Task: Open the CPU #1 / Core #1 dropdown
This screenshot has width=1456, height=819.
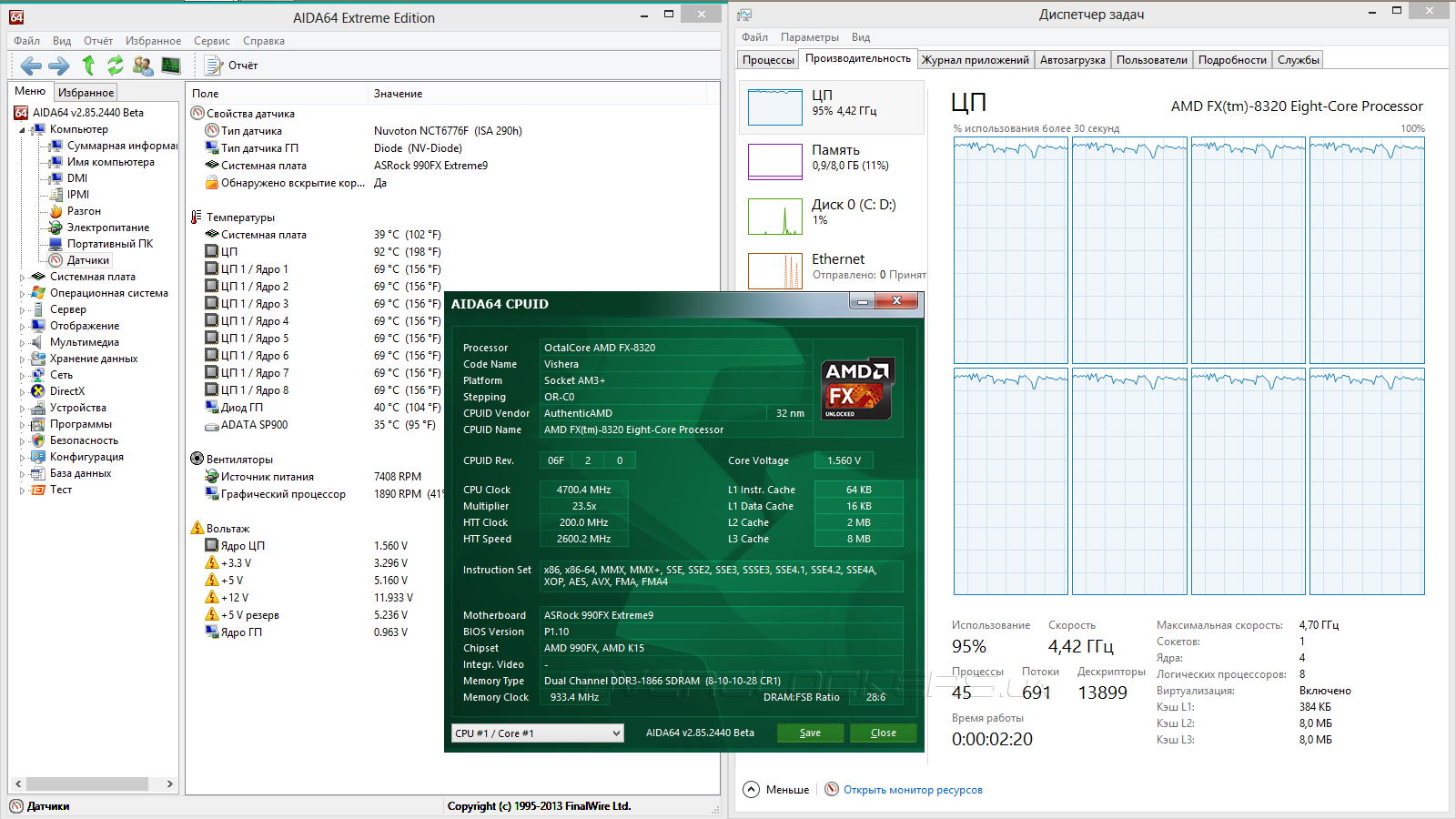Action: 537,733
